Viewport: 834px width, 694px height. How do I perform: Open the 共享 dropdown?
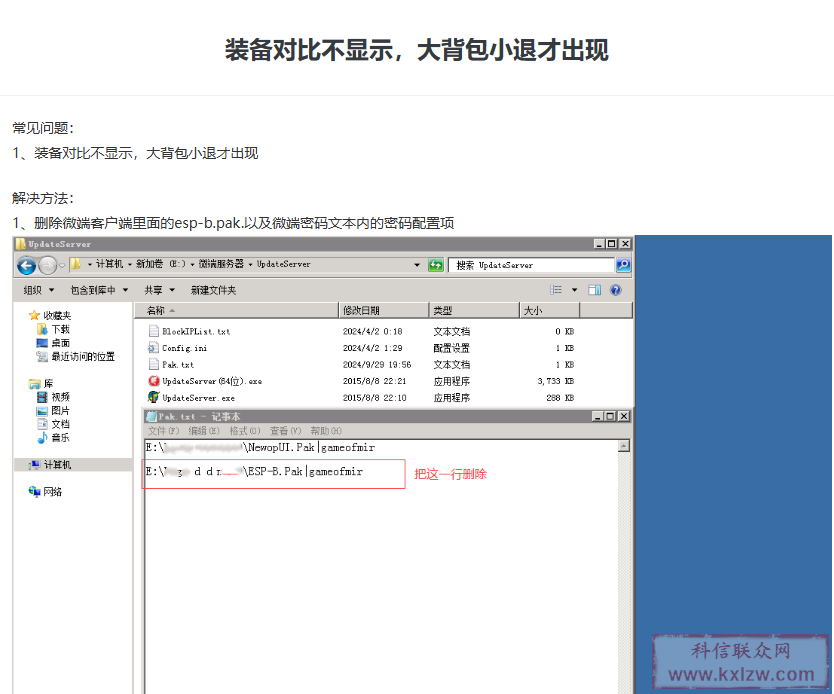(160, 290)
